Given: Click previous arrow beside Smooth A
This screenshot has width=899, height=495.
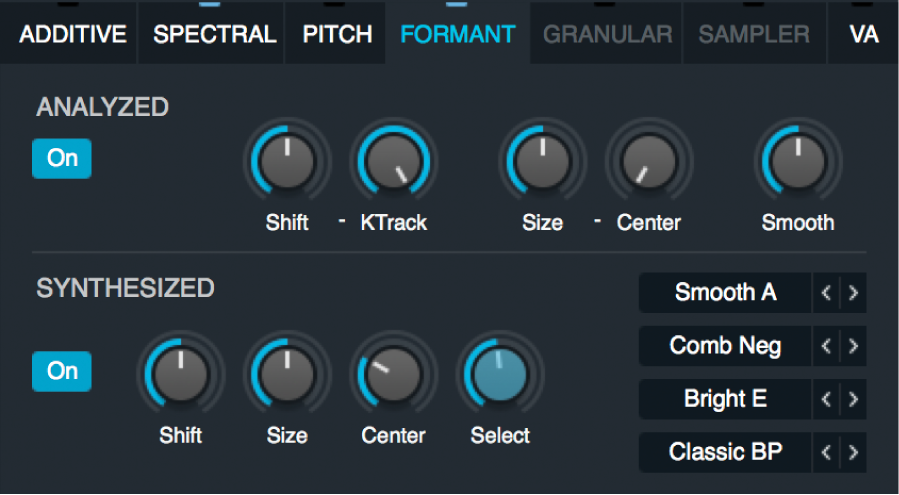Looking at the screenshot, I should coord(826,294).
